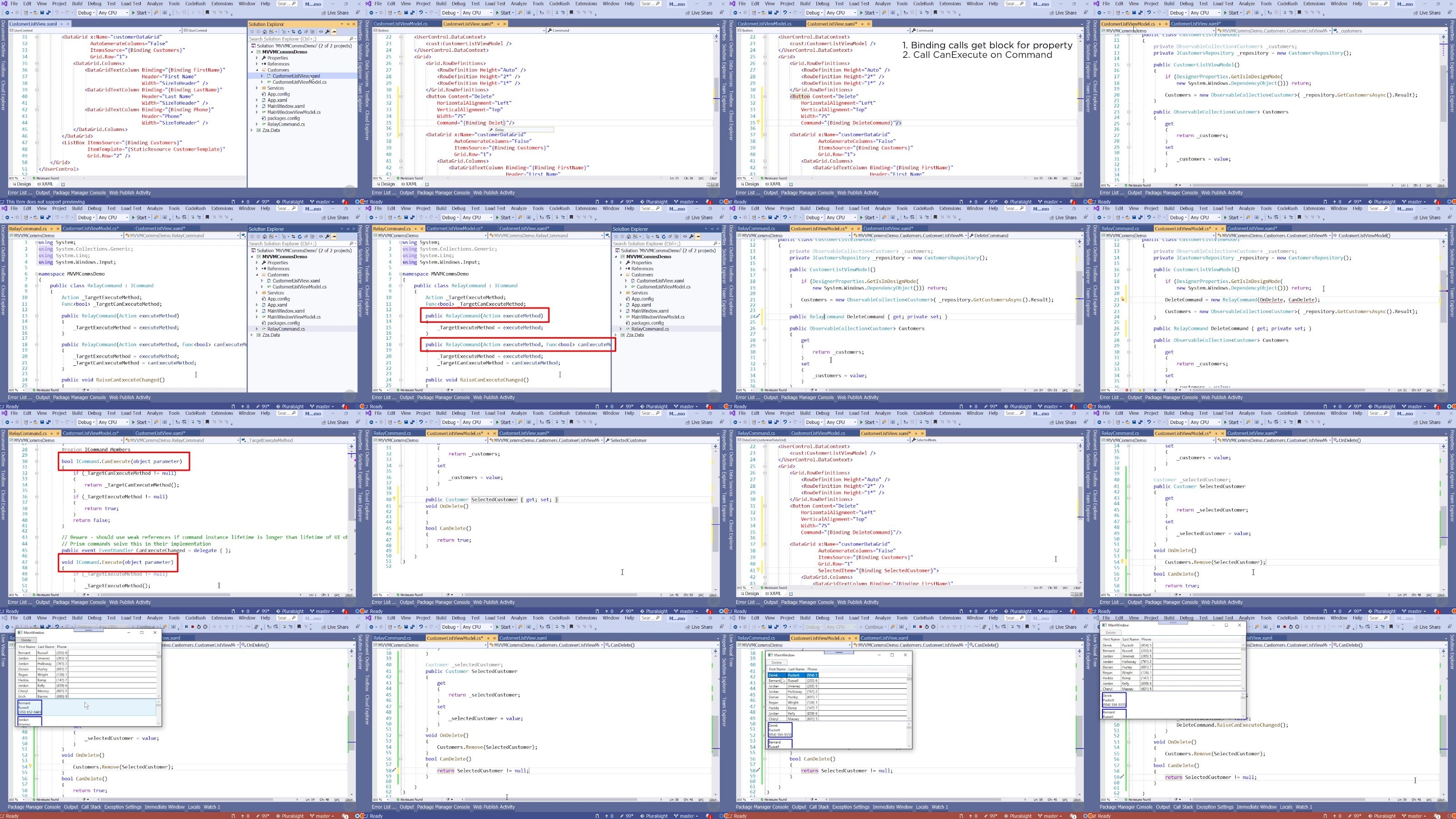Stop debugging above app listing Erich Barron
The height and width of the screenshot is (819, 1456).
click(x=193, y=627)
